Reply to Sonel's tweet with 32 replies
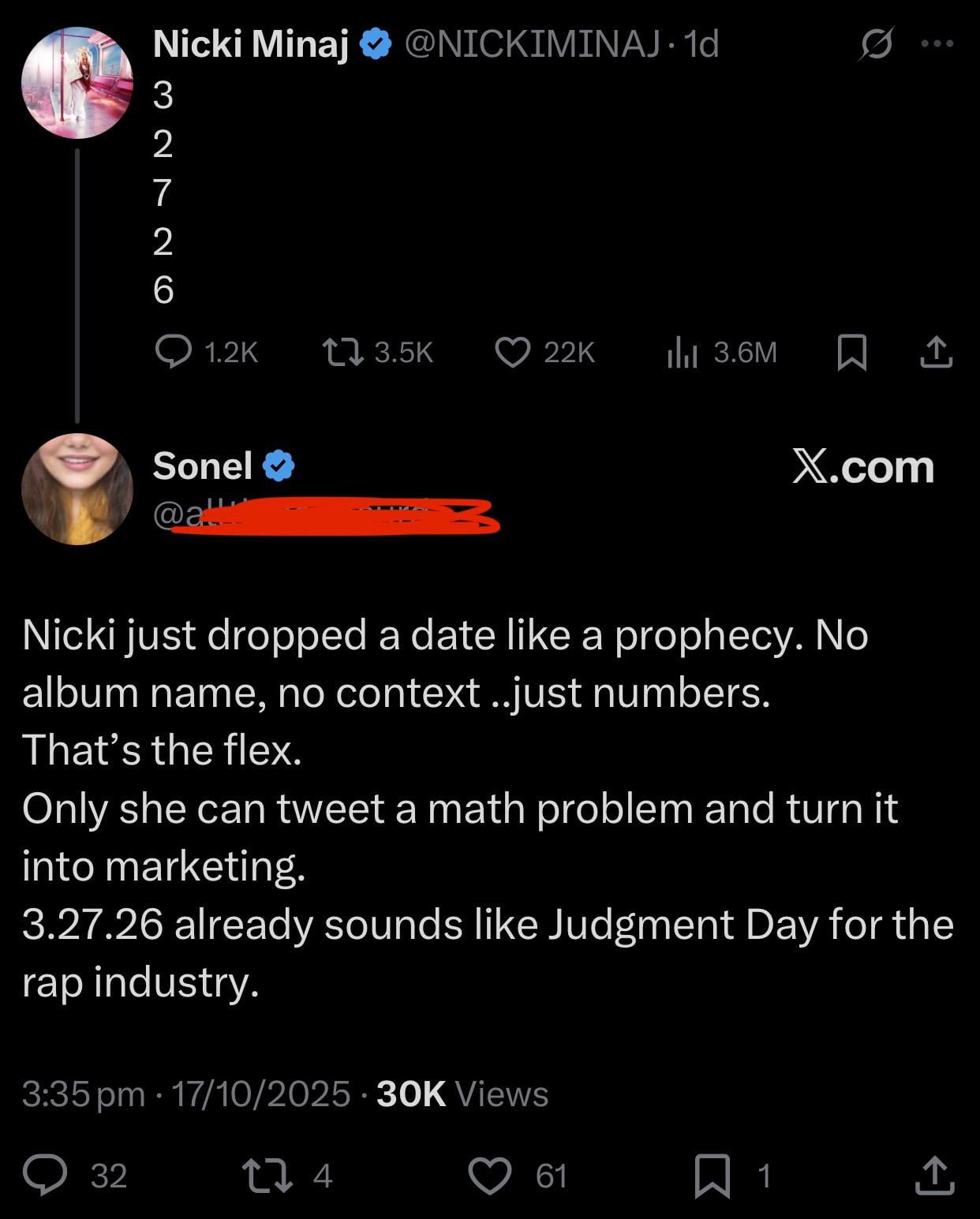 tap(45, 1175)
